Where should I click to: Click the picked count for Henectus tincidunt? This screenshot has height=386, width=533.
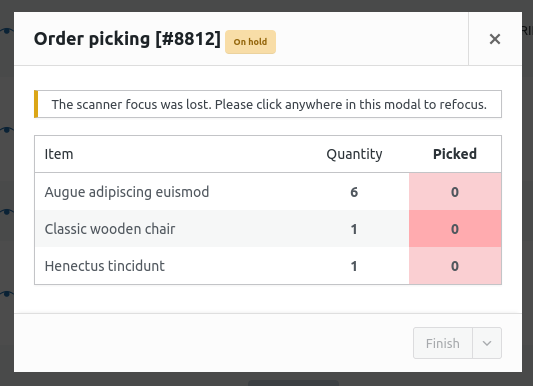pyautogui.click(x=455, y=266)
